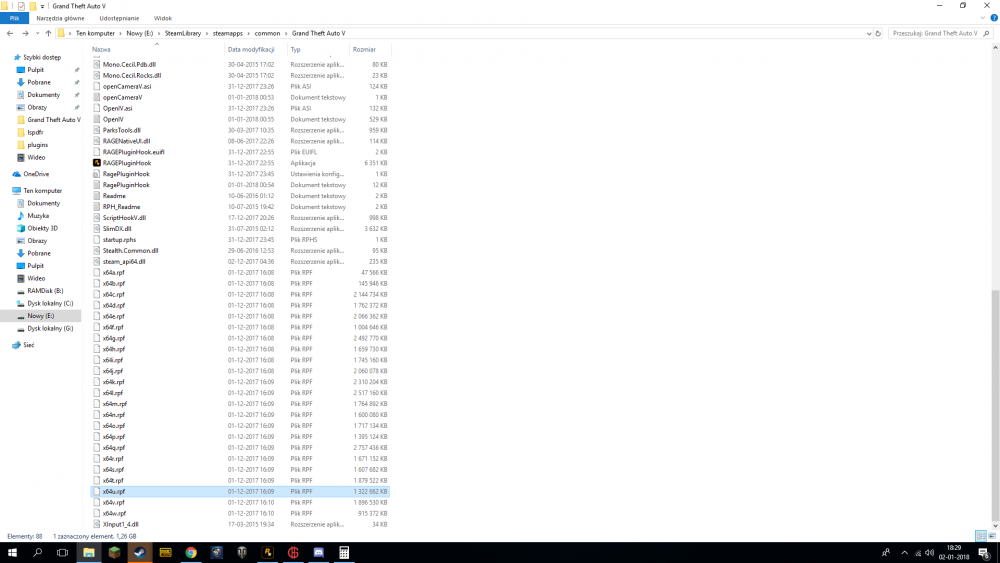Click the scrollbar down arrow
Screen dimensions: 1000x563
pos(995,525)
